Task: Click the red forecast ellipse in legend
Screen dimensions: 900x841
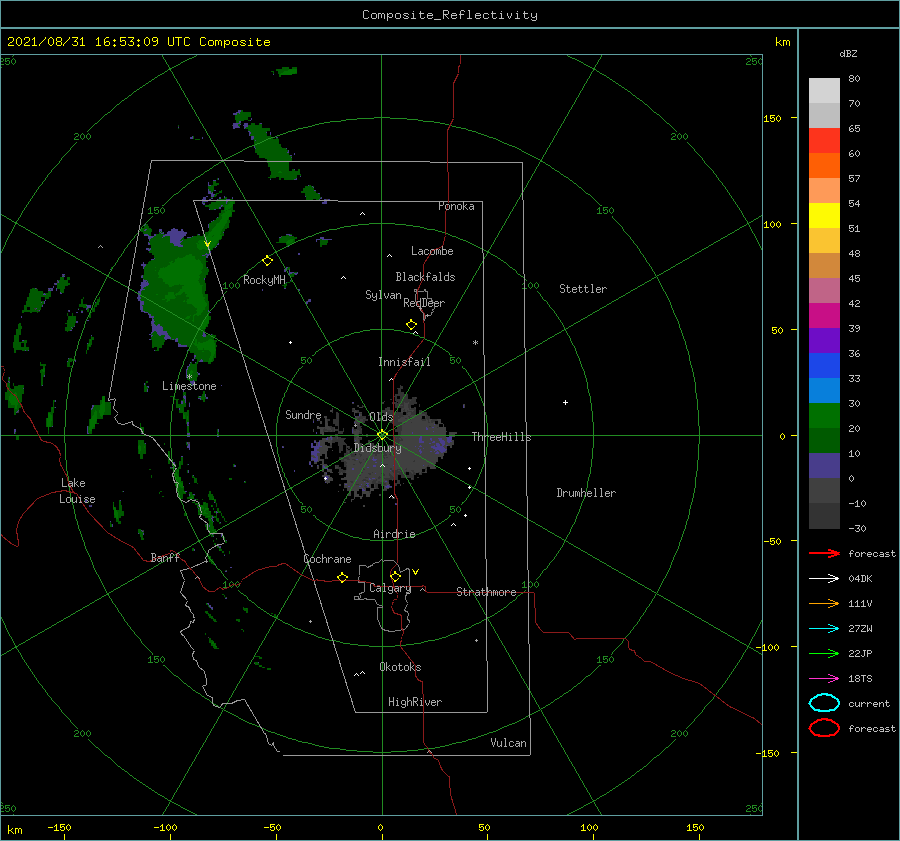Action: [x=824, y=728]
